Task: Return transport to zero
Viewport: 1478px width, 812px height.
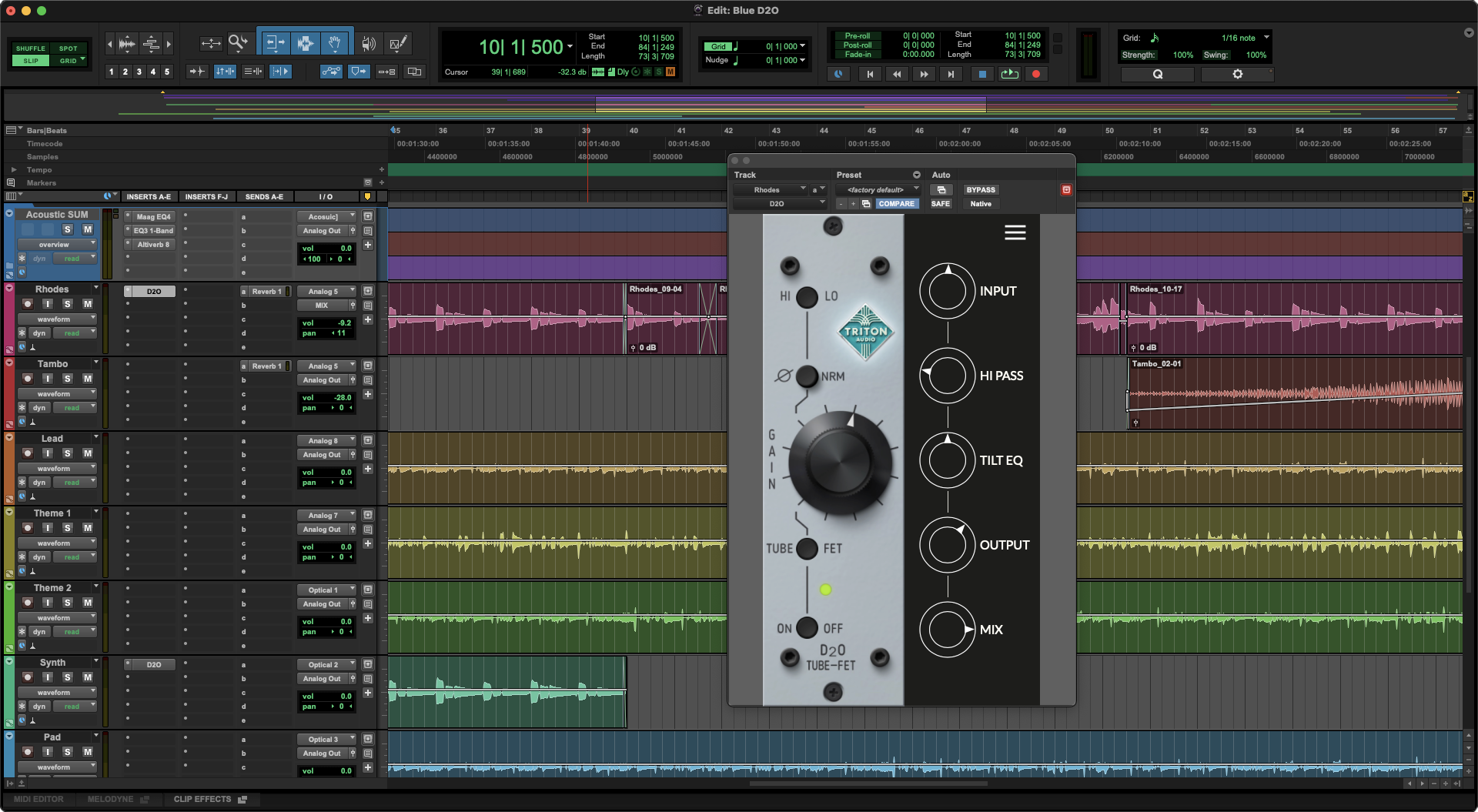Action: tap(870, 74)
